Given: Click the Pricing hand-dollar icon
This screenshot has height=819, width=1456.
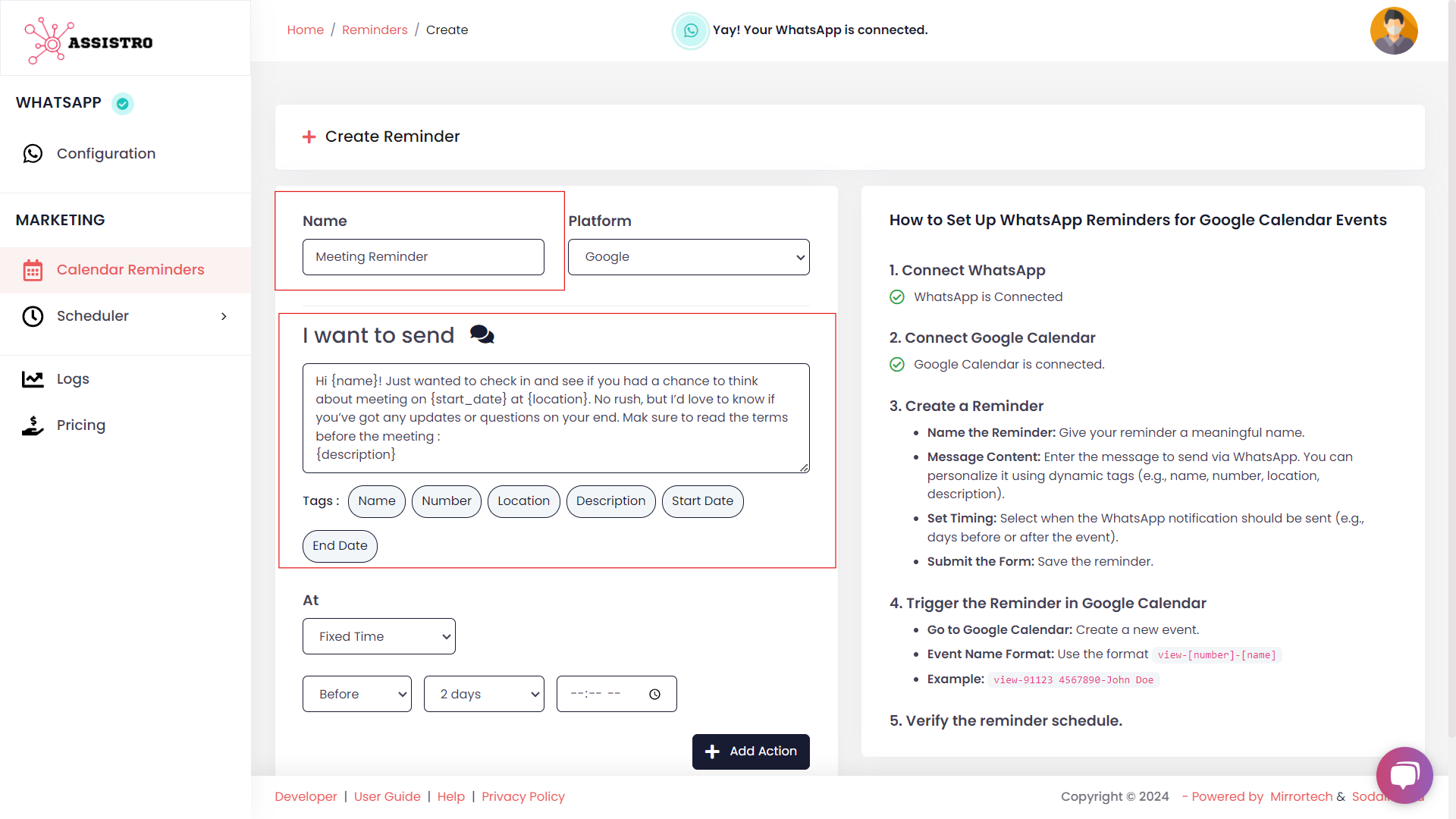Looking at the screenshot, I should click(x=33, y=426).
